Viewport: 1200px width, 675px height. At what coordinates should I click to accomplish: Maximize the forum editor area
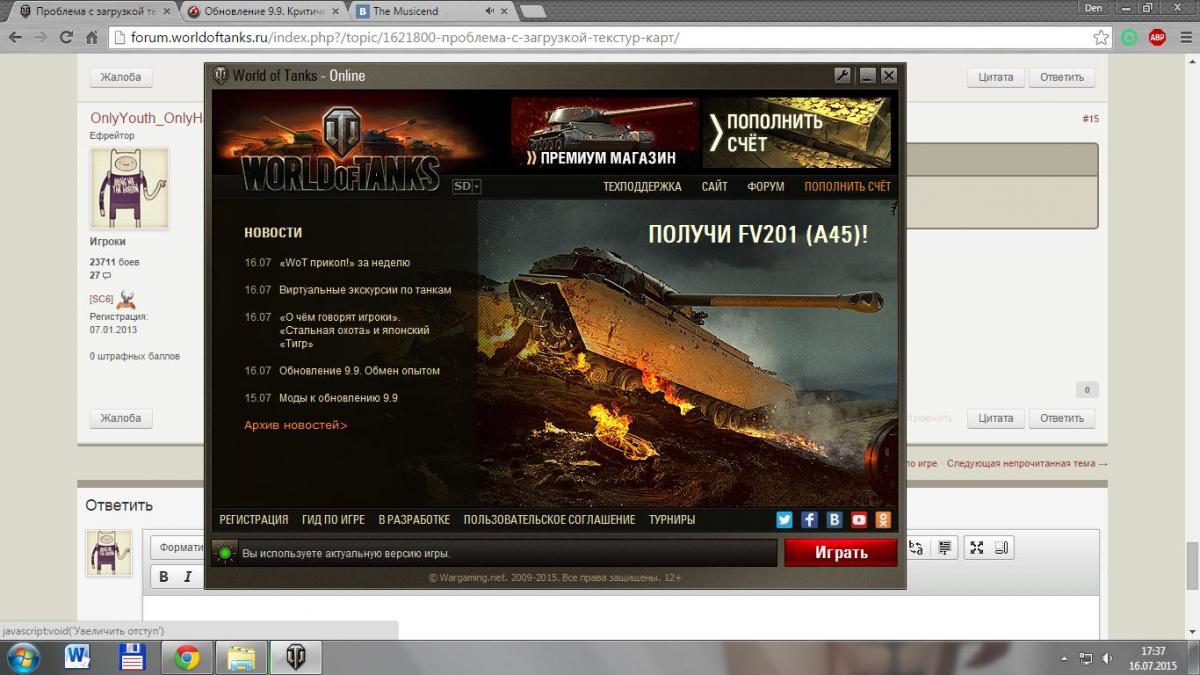click(x=977, y=547)
